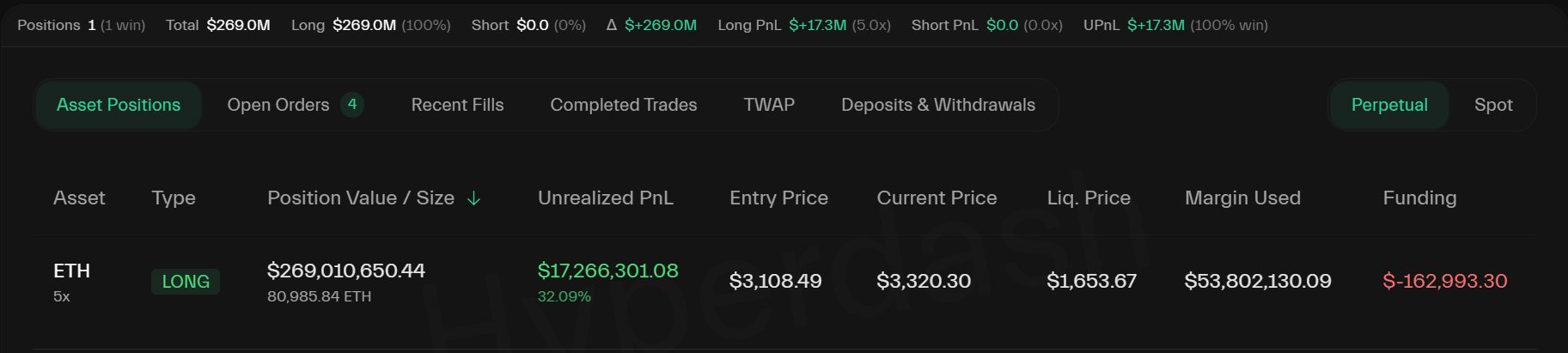
Task: Sort by the Entry Price column header
Action: click(778, 198)
